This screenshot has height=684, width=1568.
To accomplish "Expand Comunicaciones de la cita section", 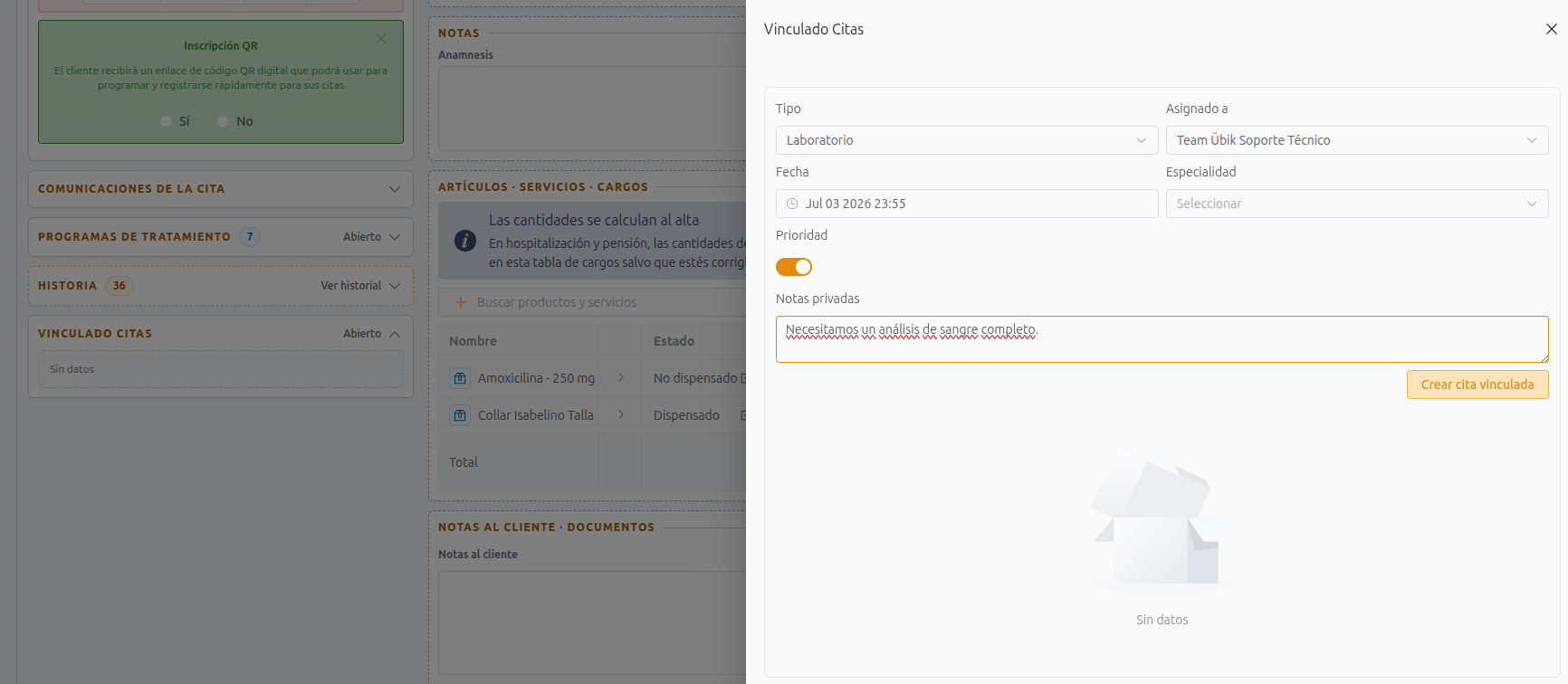I will 221,189.
